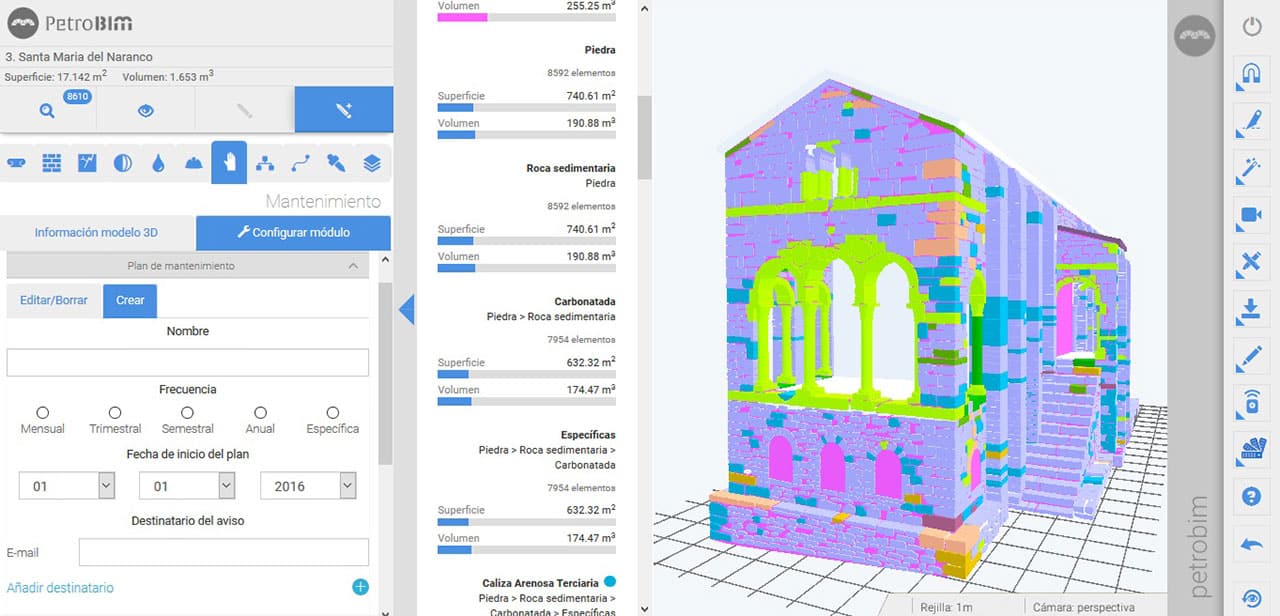The height and width of the screenshot is (616, 1280).
Task: Click the left panel vertical scrollbar
Action: coord(385,372)
